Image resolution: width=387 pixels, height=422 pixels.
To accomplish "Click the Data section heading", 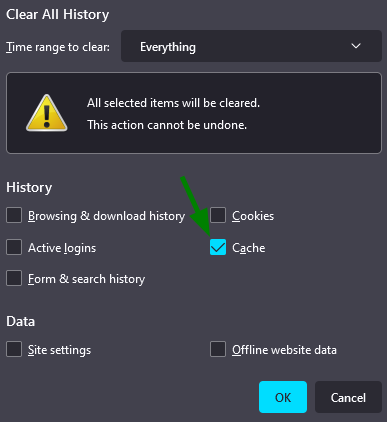I will pos(20,322).
